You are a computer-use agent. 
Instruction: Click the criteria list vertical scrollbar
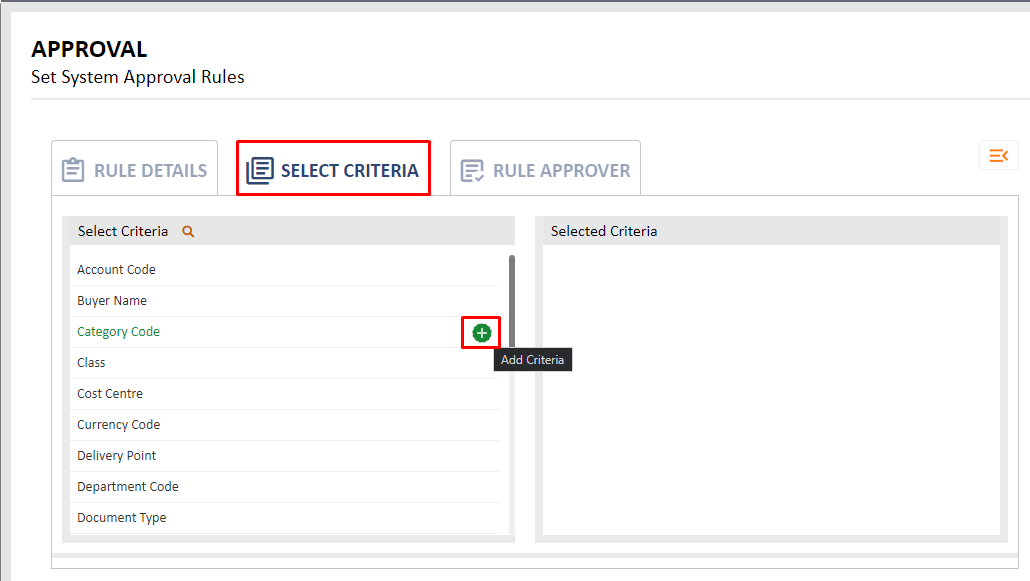click(x=512, y=302)
